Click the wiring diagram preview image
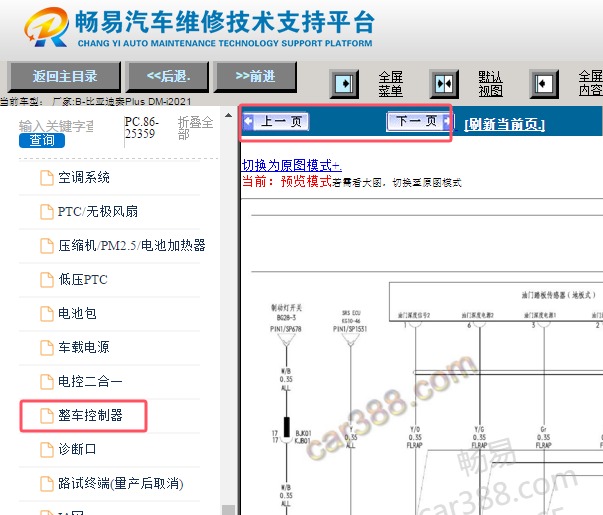This screenshot has width=603, height=515. [x=423, y=358]
